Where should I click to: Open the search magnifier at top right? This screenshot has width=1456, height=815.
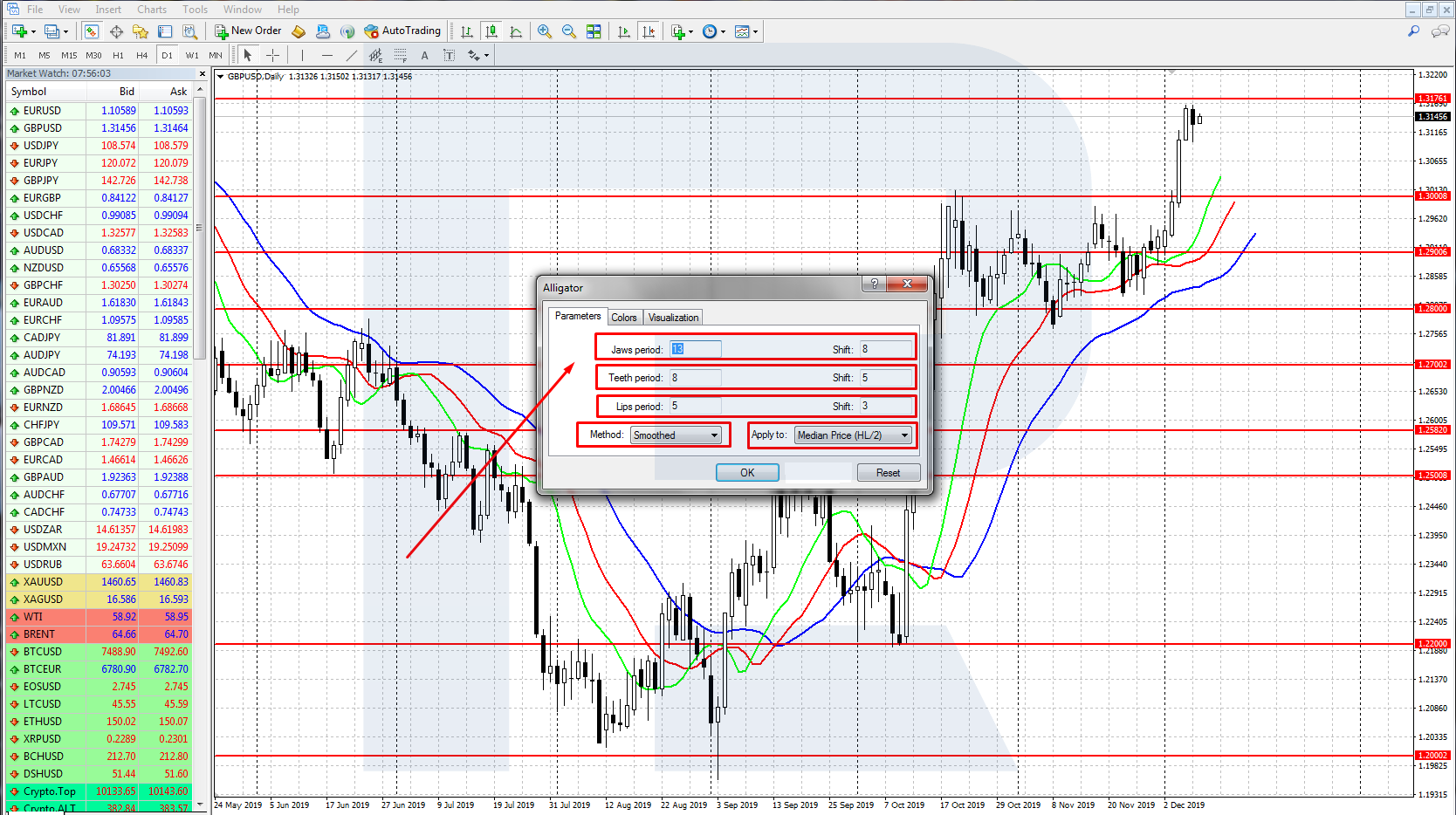click(x=1413, y=31)
